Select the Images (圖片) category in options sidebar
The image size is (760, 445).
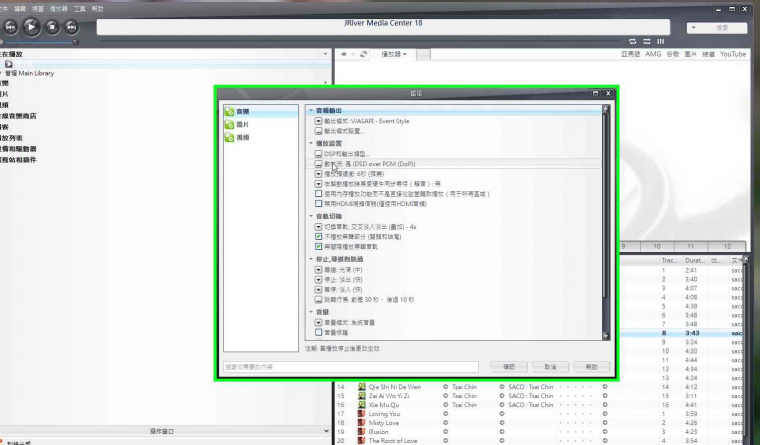(261, 125)
